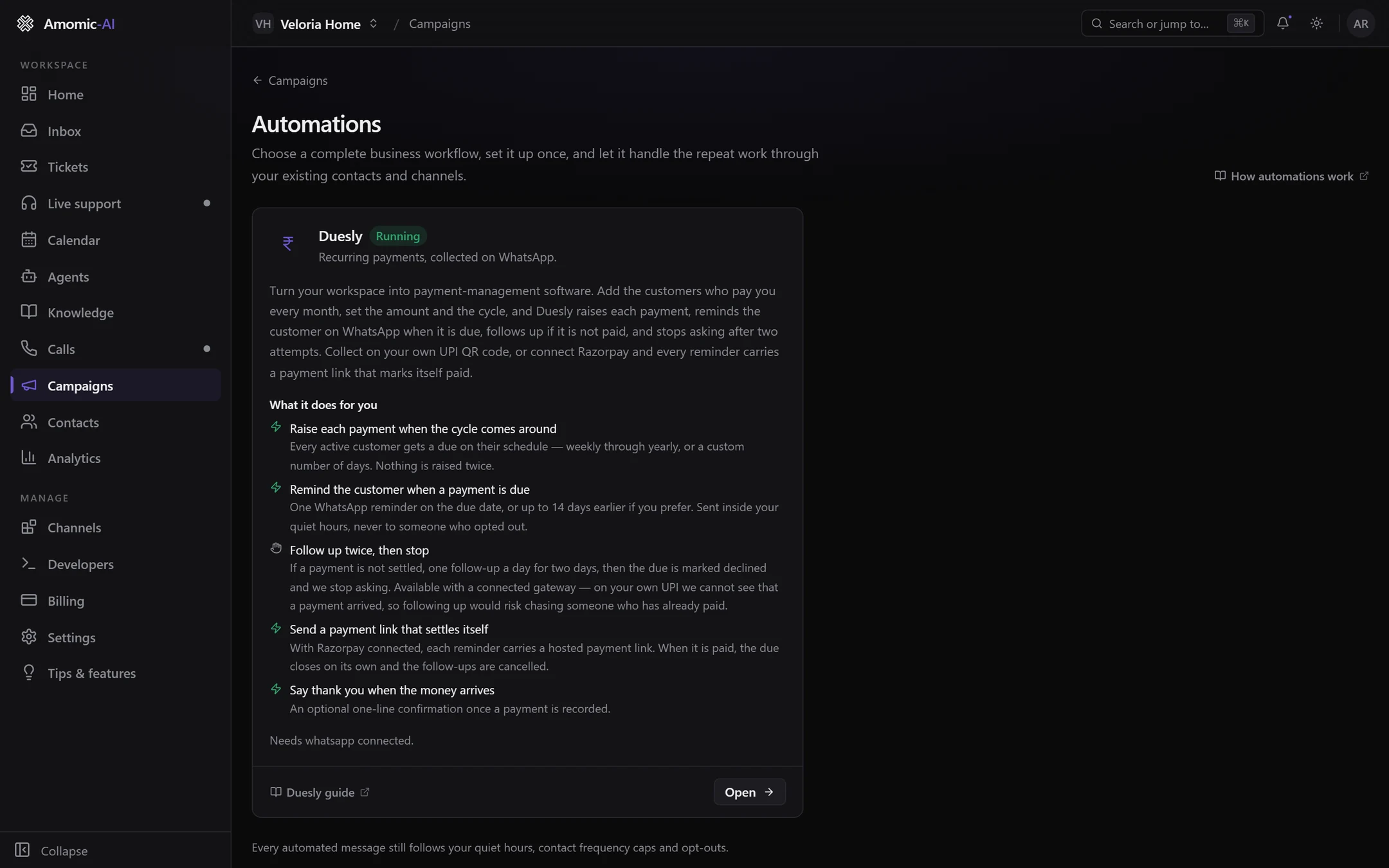Collapse the sidebar
Screen dimensions: 1389x868
coord(51,851)
